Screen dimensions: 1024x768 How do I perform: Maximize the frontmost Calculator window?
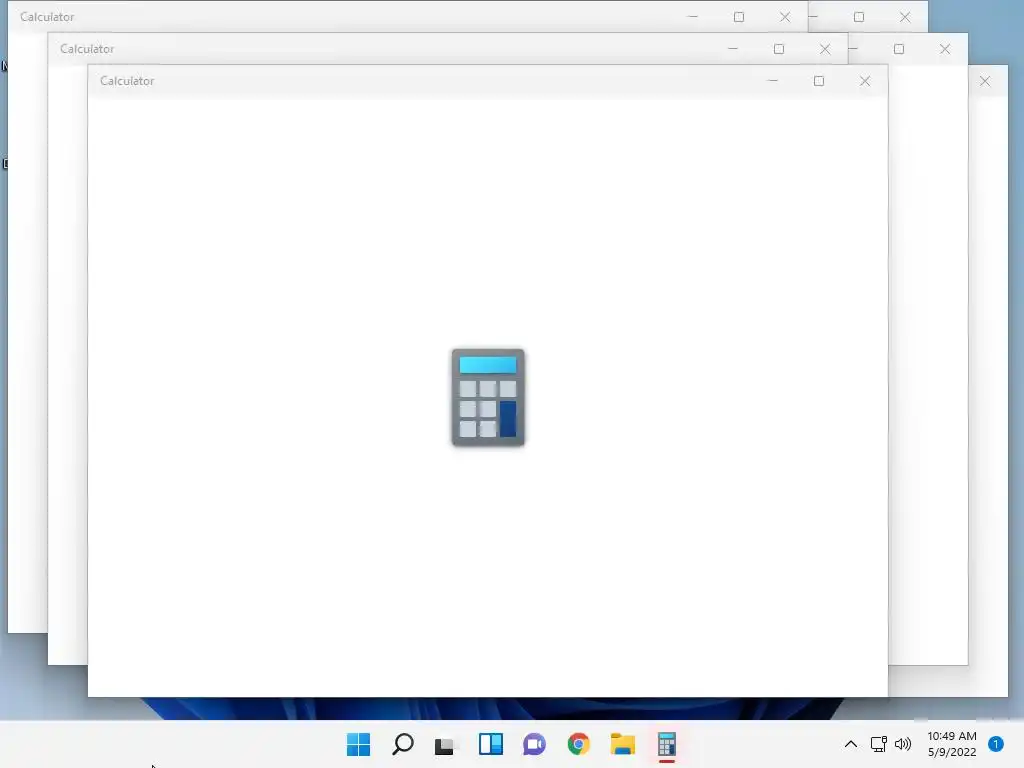pyautogui.click(x=819, y=81)
